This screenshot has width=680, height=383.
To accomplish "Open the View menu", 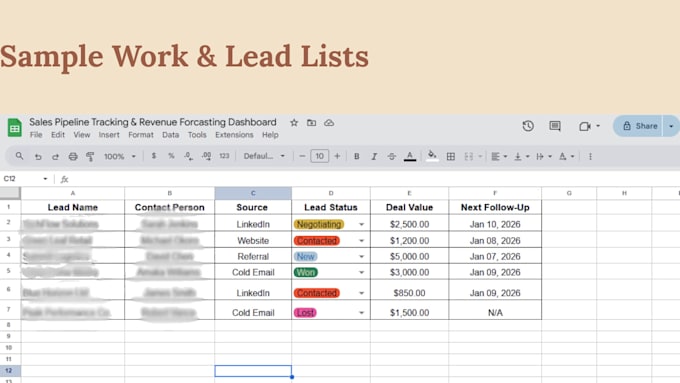I will [82, 135].
